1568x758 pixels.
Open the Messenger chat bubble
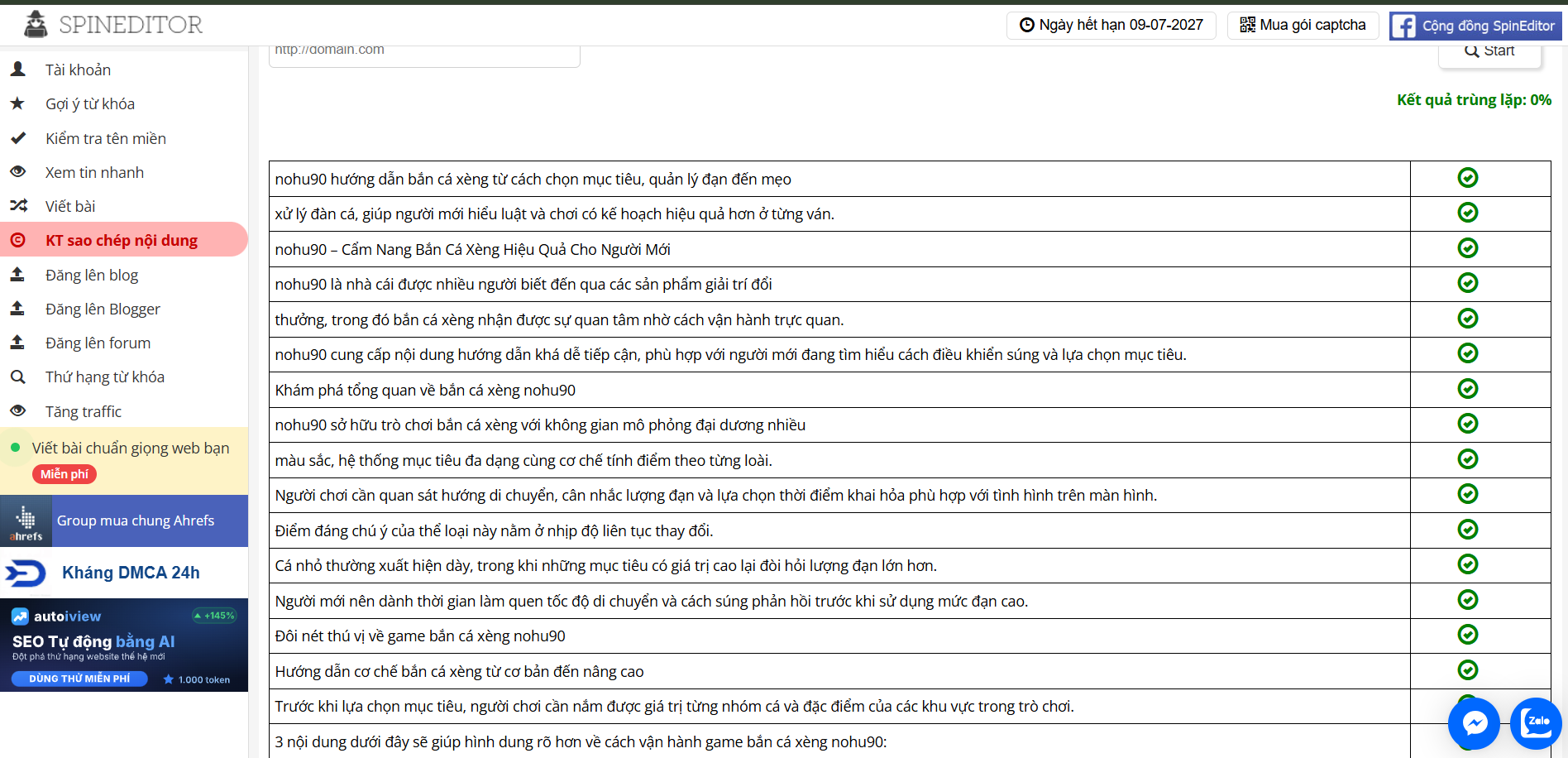coord(1474,723)
